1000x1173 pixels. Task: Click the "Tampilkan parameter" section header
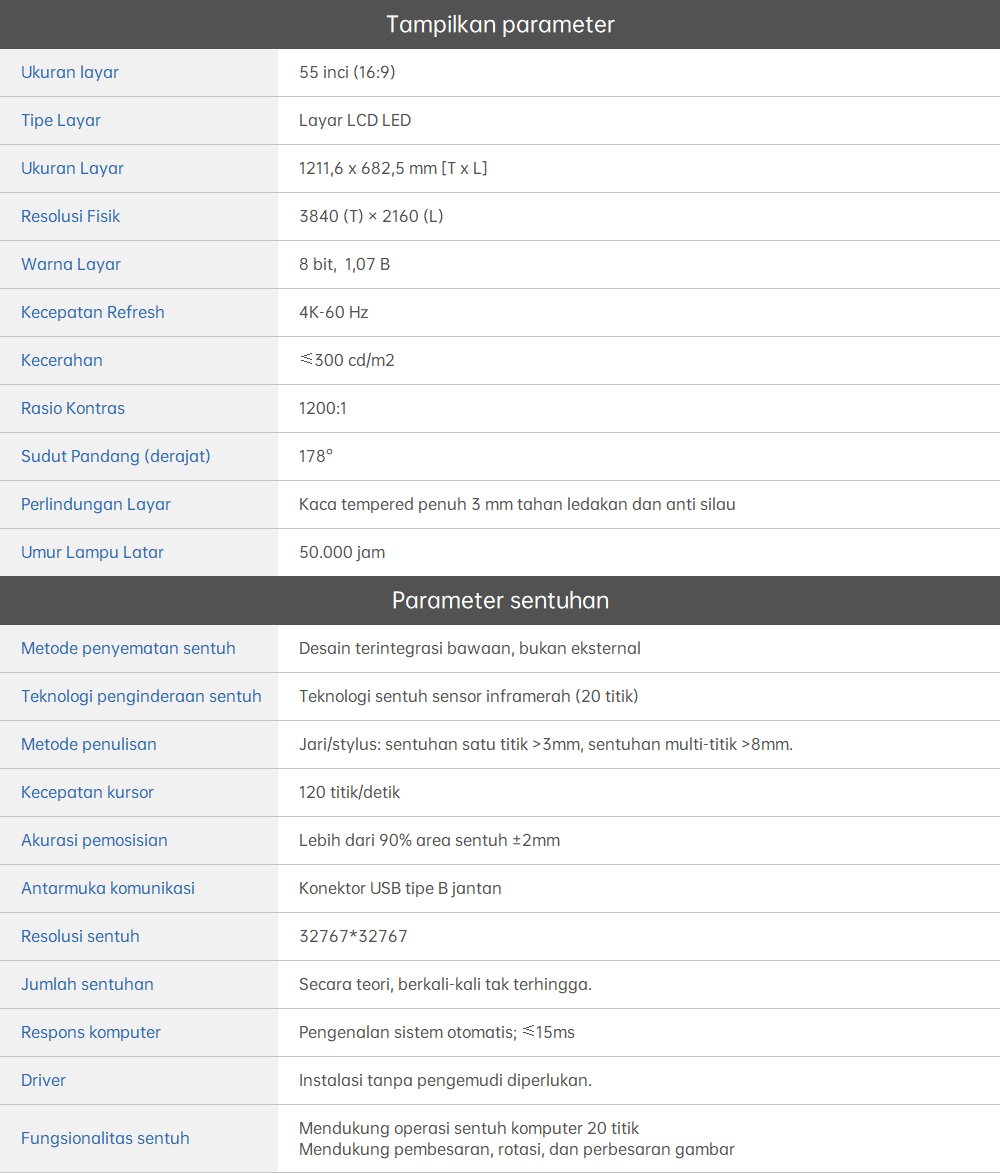[x=500, y=24]
